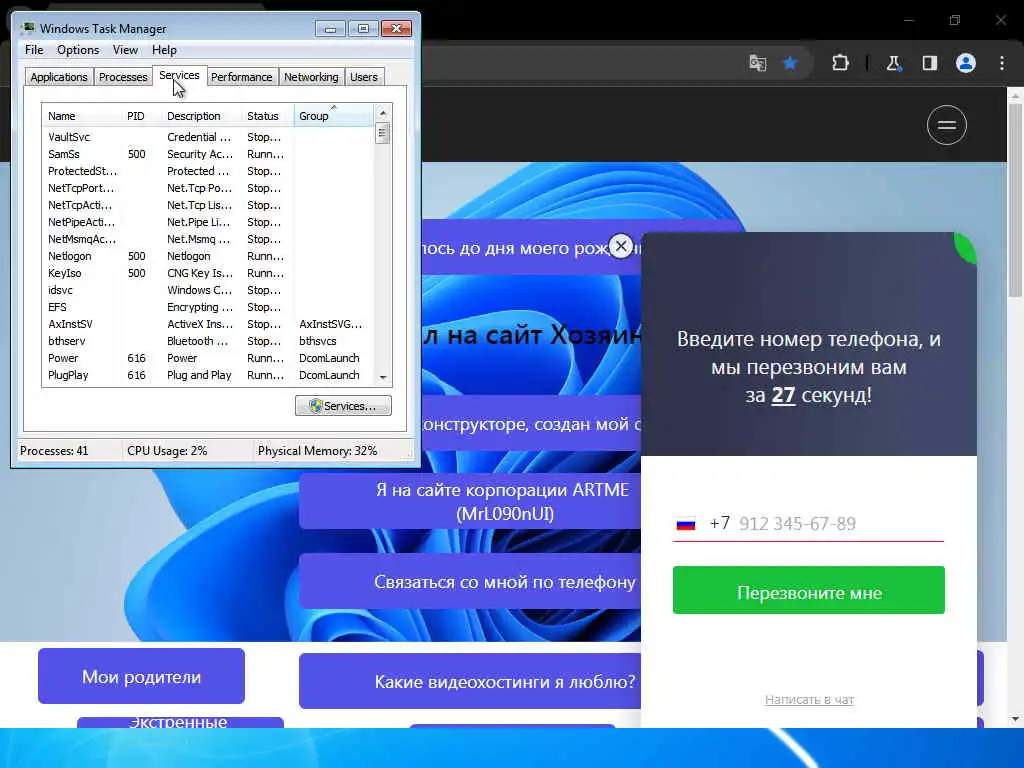Switch to the Users tab
1024x768 pixels.
364,77
